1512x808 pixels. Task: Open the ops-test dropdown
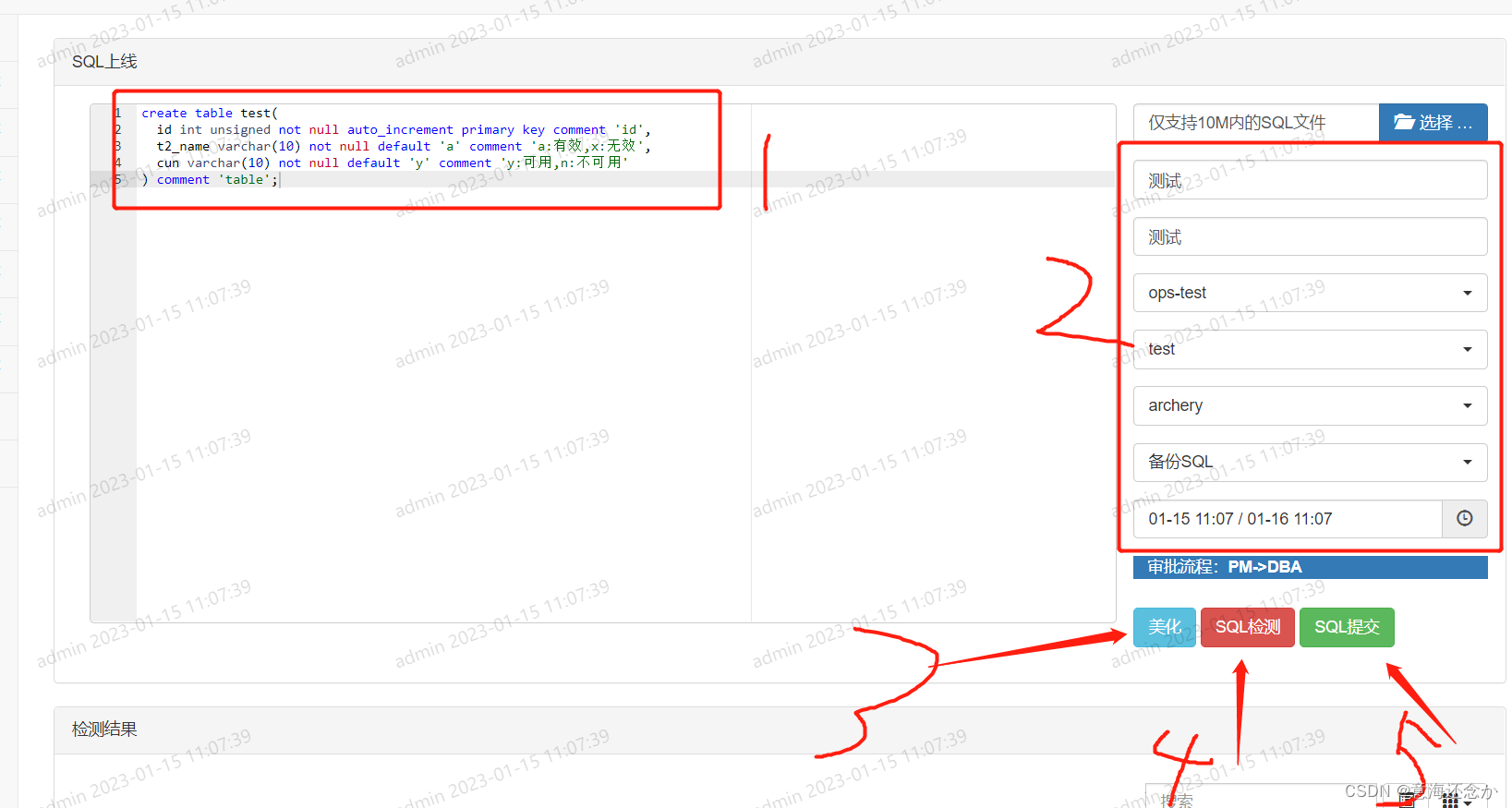coord(1310,293)
